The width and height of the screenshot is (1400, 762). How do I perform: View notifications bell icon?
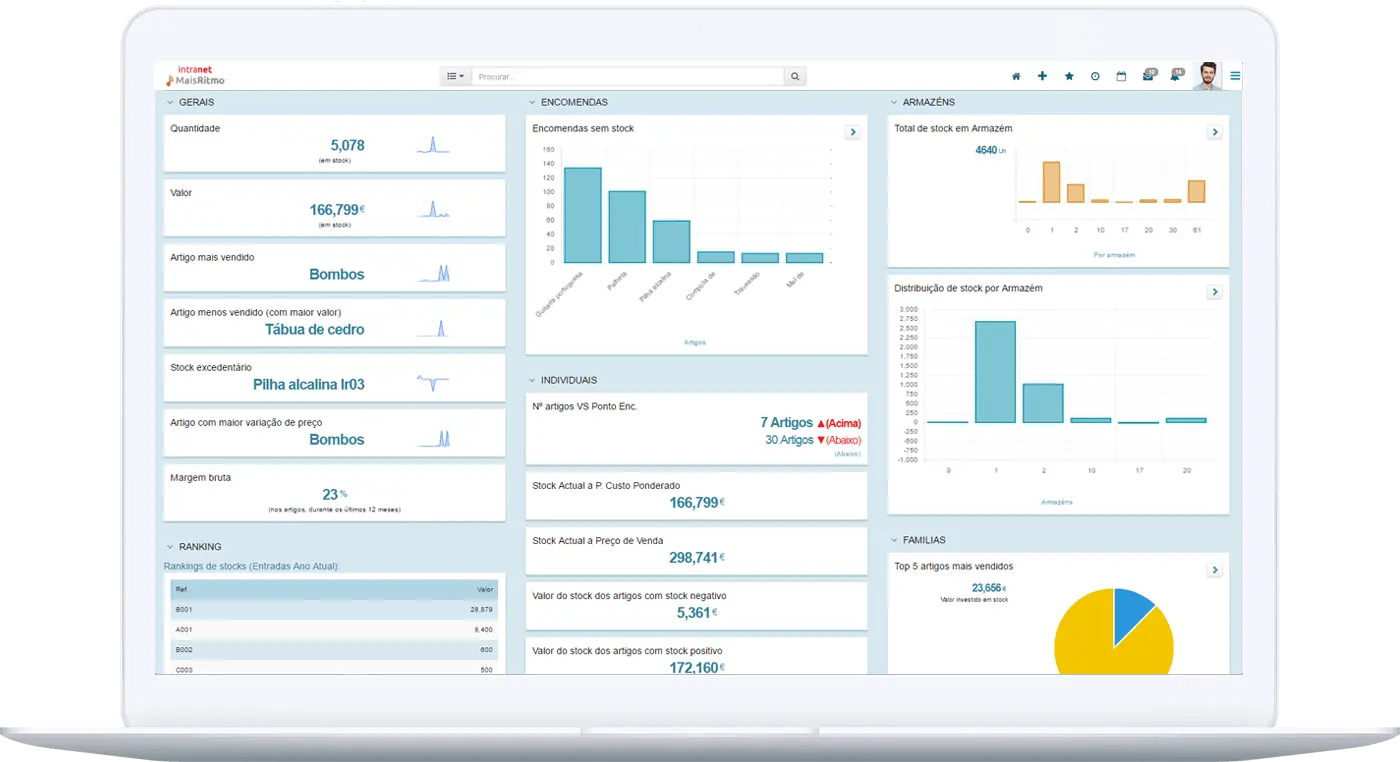pos(1175,76)
